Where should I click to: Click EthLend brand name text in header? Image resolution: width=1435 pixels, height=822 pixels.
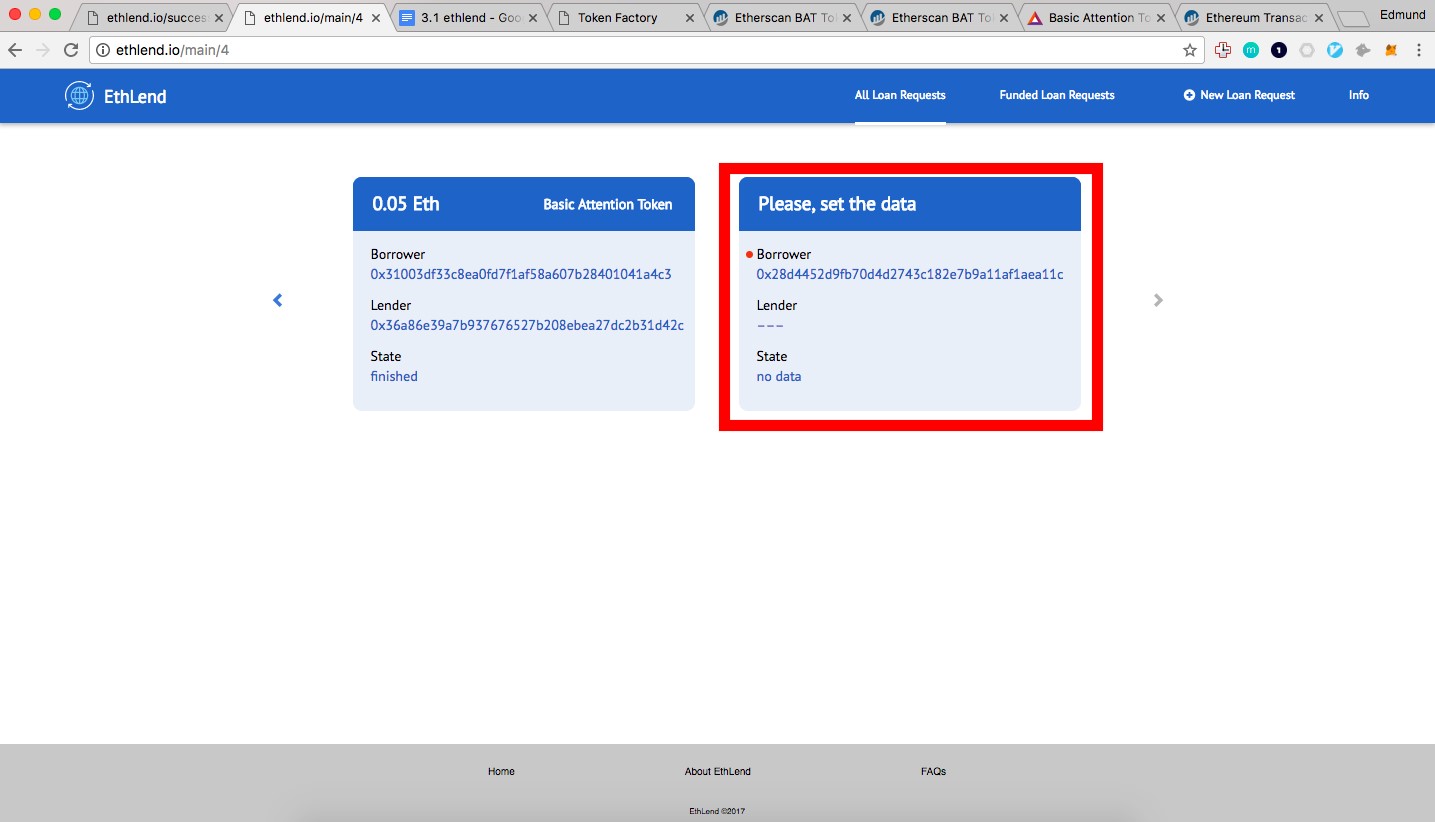pyautogui.click(x=135, y=96)
